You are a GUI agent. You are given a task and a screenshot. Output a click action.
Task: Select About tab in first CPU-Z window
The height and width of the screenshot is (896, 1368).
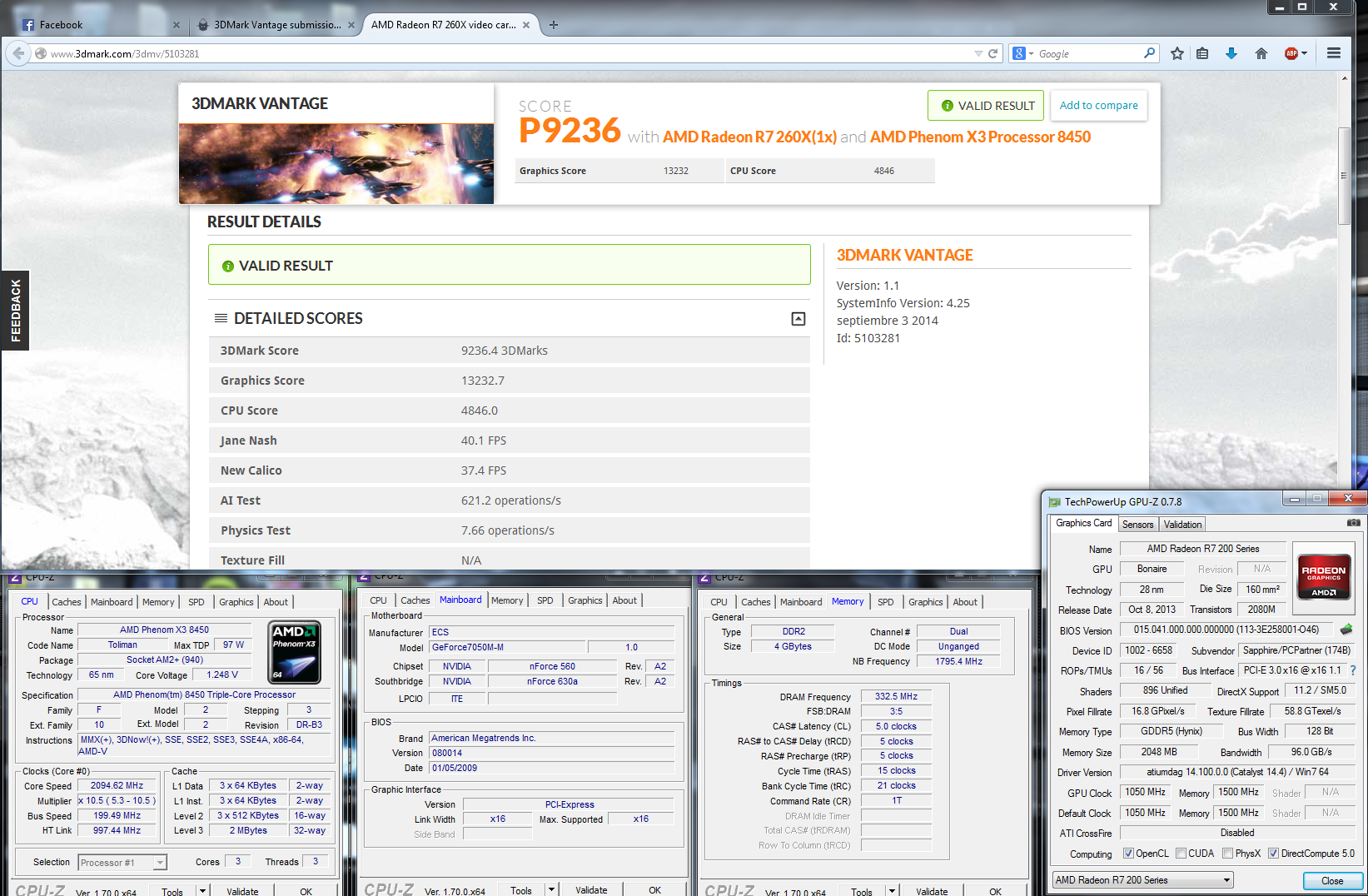point(276,602)
